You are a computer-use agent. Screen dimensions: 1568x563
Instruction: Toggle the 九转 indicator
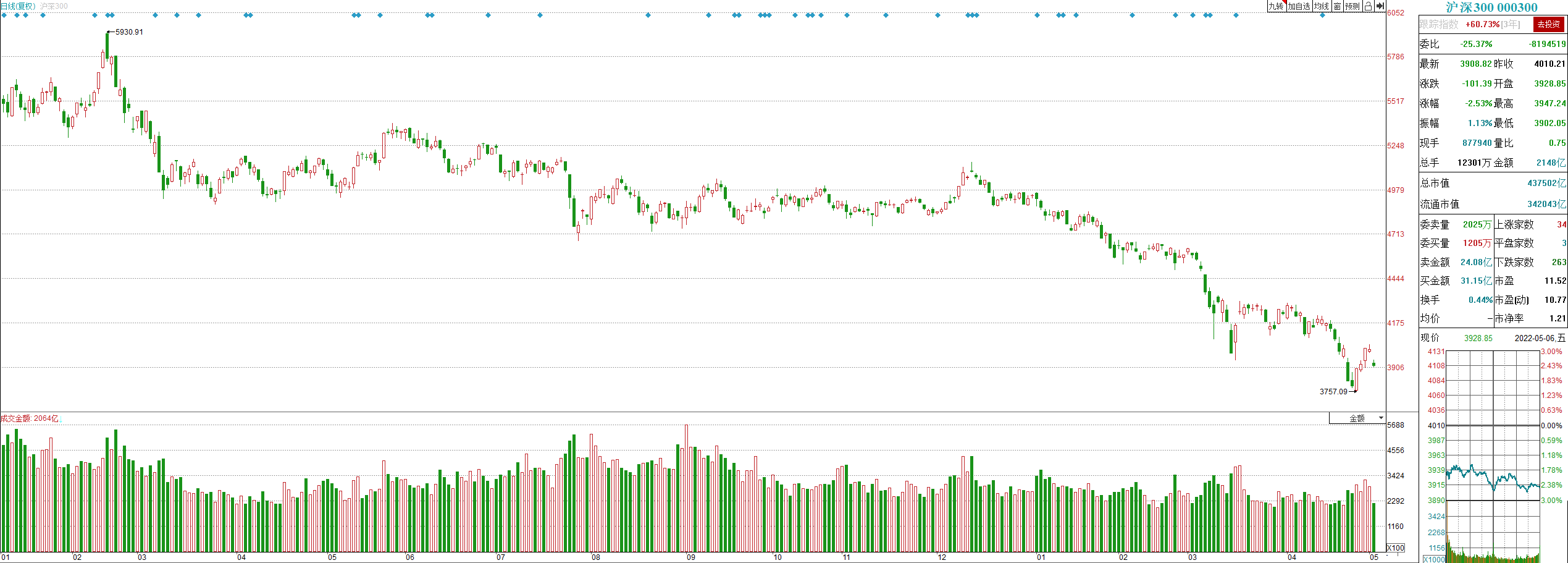click(x=1276, y=6)
